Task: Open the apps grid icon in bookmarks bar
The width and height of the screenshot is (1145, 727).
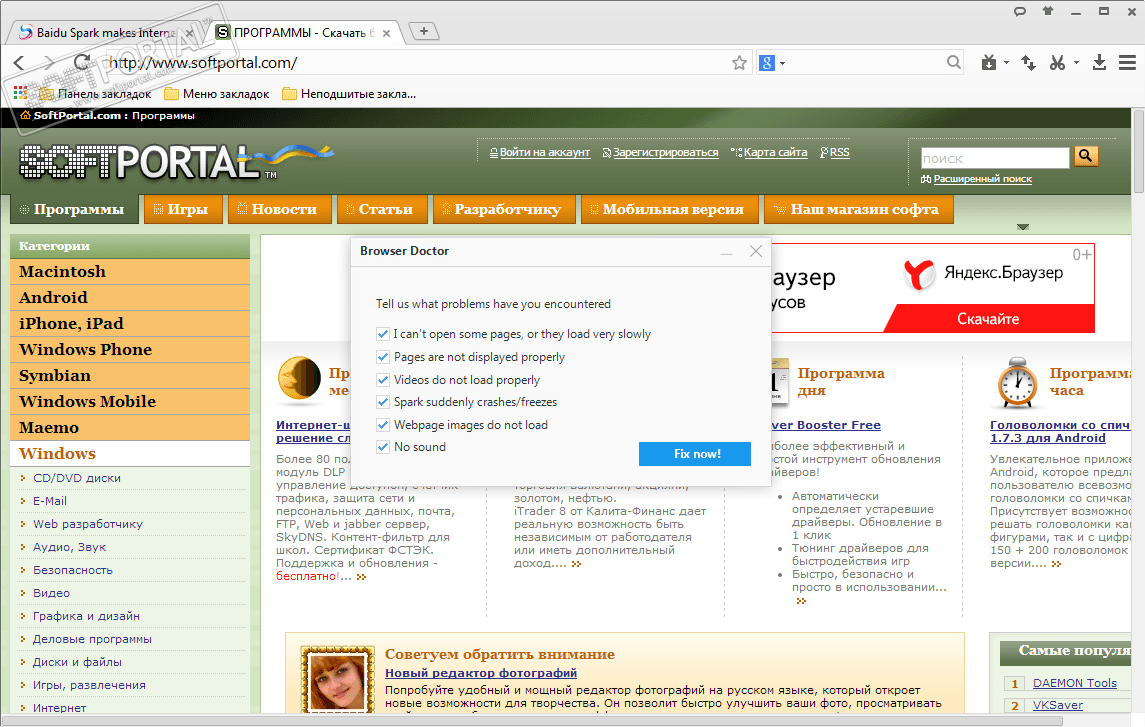Action: pos(20,93)
